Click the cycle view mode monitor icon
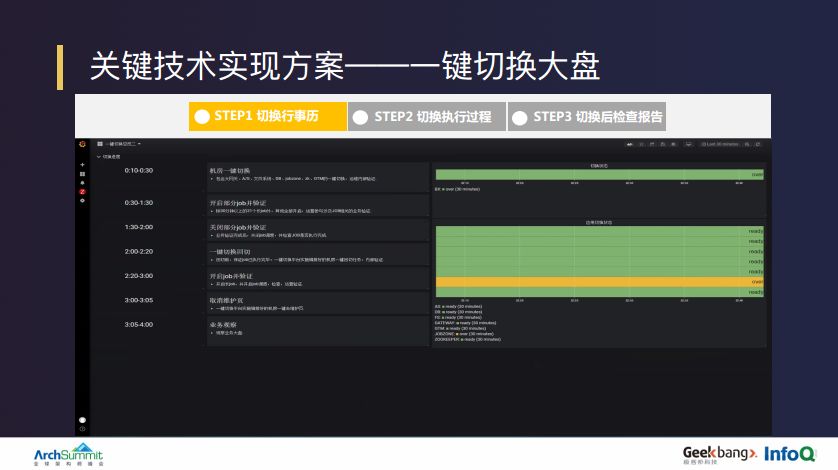This screenshot has height=470, width=838. tap(689, 144)
